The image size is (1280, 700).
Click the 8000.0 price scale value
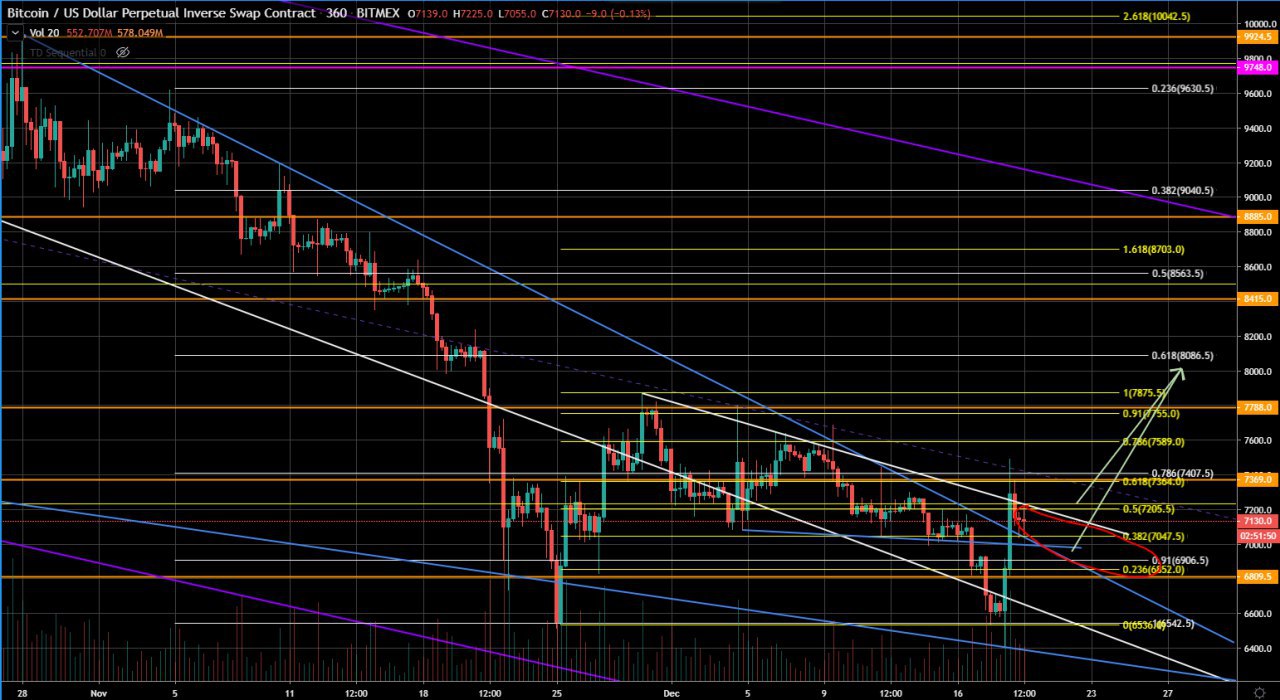pyautogui.click(x=1259, y=372)
